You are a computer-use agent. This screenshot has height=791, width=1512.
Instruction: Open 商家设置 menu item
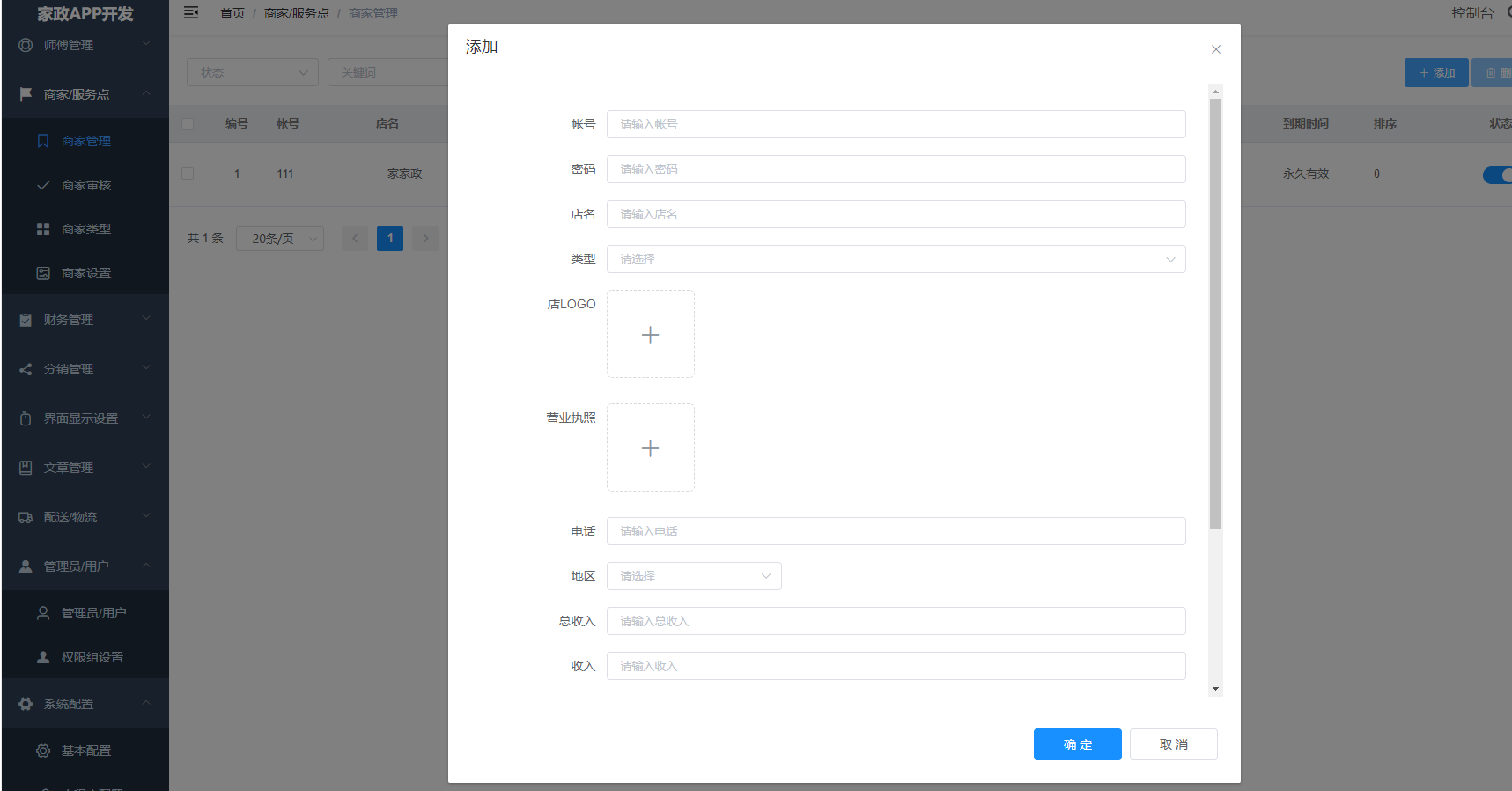coord(85,273)
